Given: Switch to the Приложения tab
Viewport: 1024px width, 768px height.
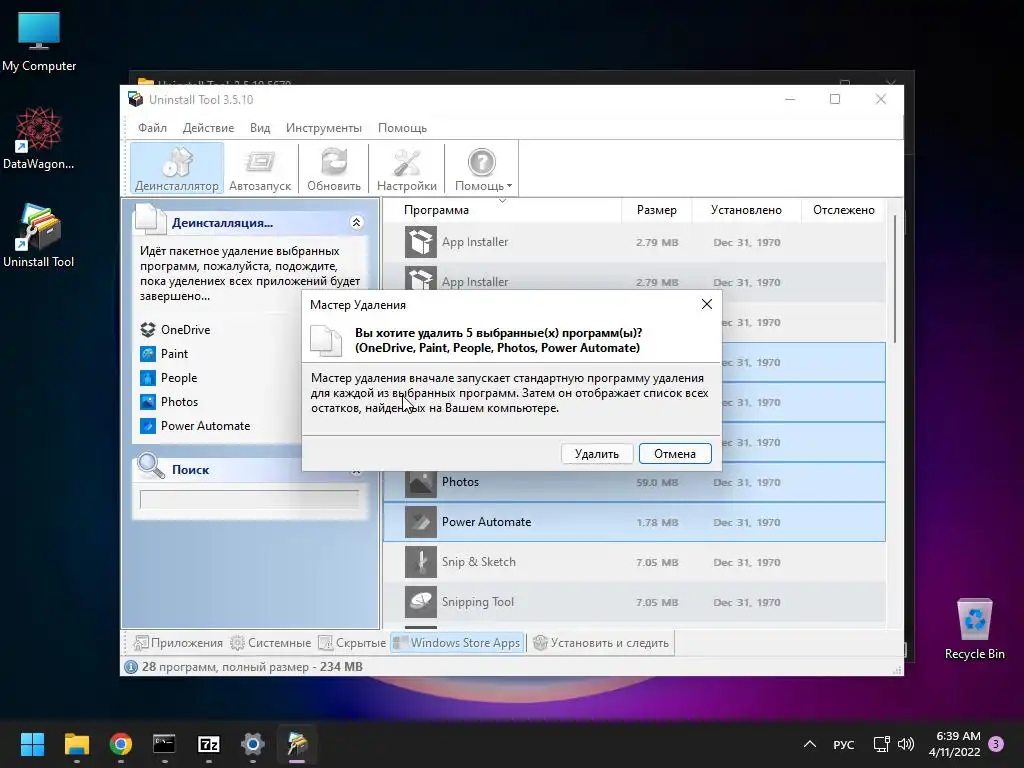Looking at the screenshot, I should coord(178,643).
